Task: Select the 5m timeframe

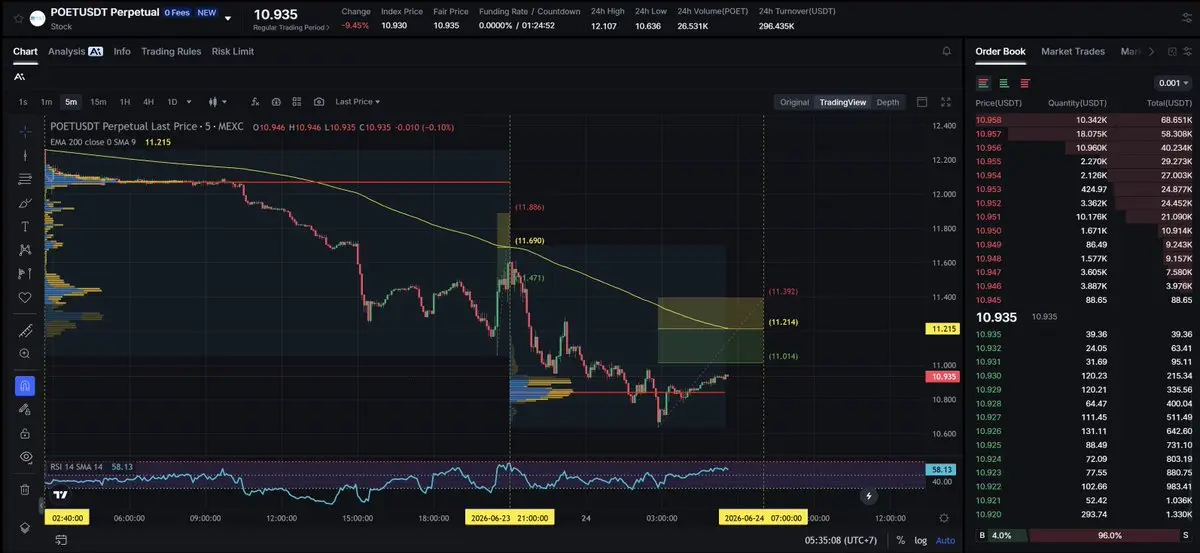Action: click(x=71, y=102)
